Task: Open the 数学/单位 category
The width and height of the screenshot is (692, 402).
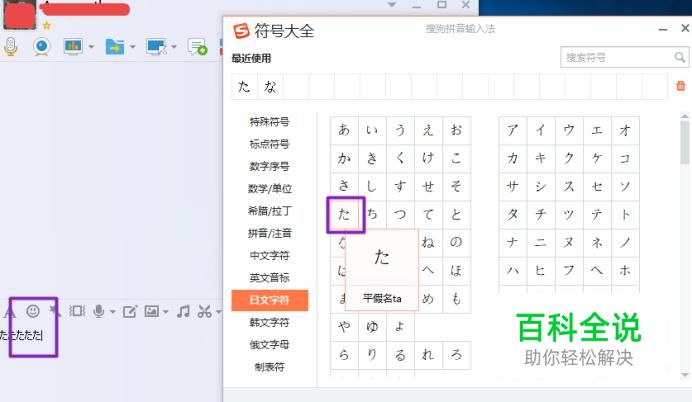Action: [270, 189]
